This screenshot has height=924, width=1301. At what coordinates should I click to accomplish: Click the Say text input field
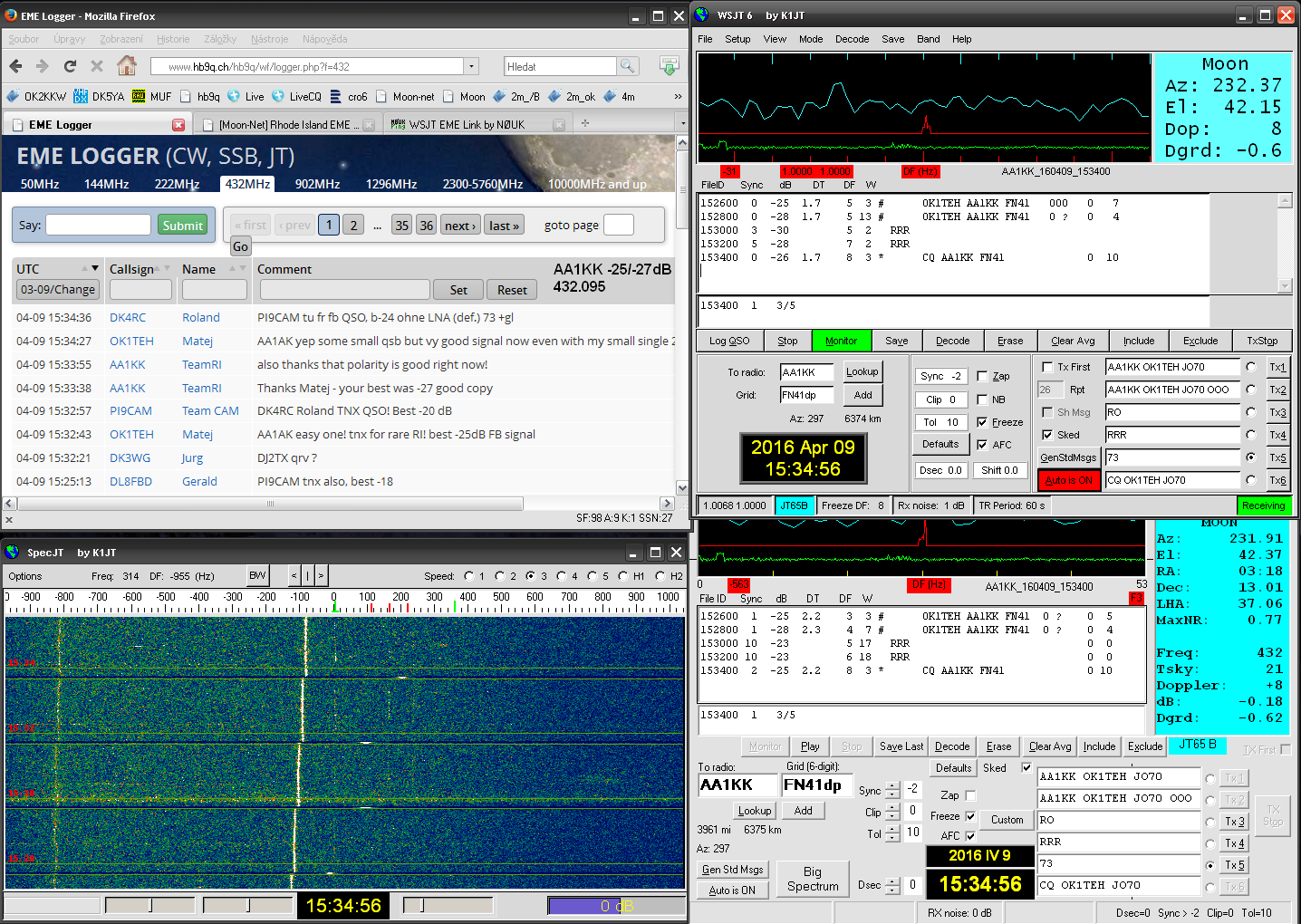98,225
